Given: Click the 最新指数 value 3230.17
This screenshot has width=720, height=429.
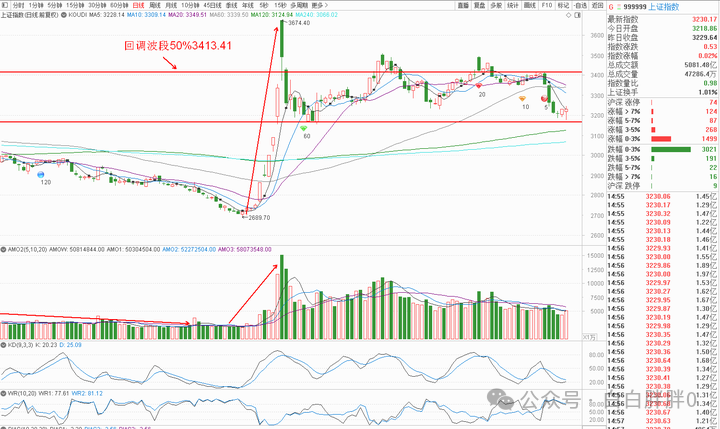Looking at the screenshot, I should point(704,19).
